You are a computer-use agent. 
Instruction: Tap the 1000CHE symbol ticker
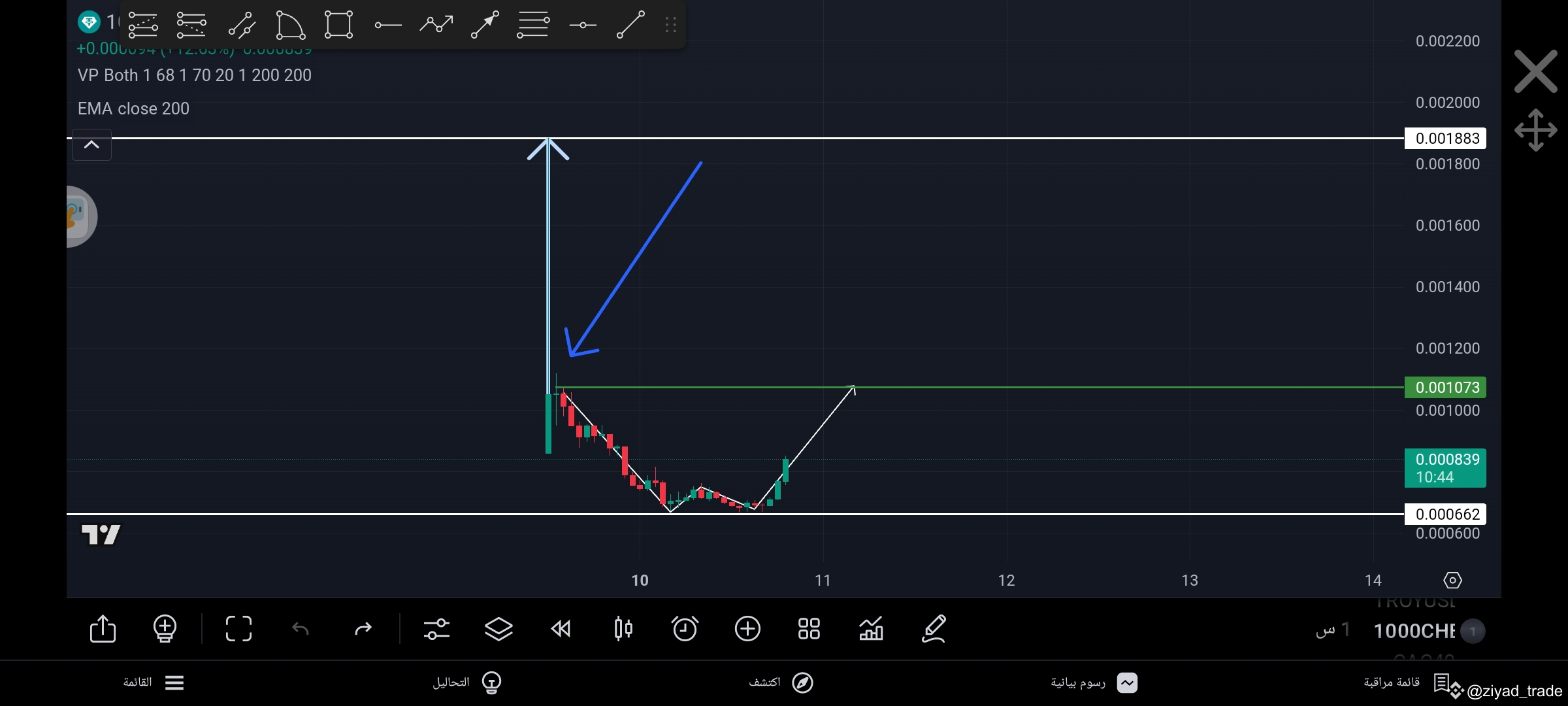[1414, 630]
